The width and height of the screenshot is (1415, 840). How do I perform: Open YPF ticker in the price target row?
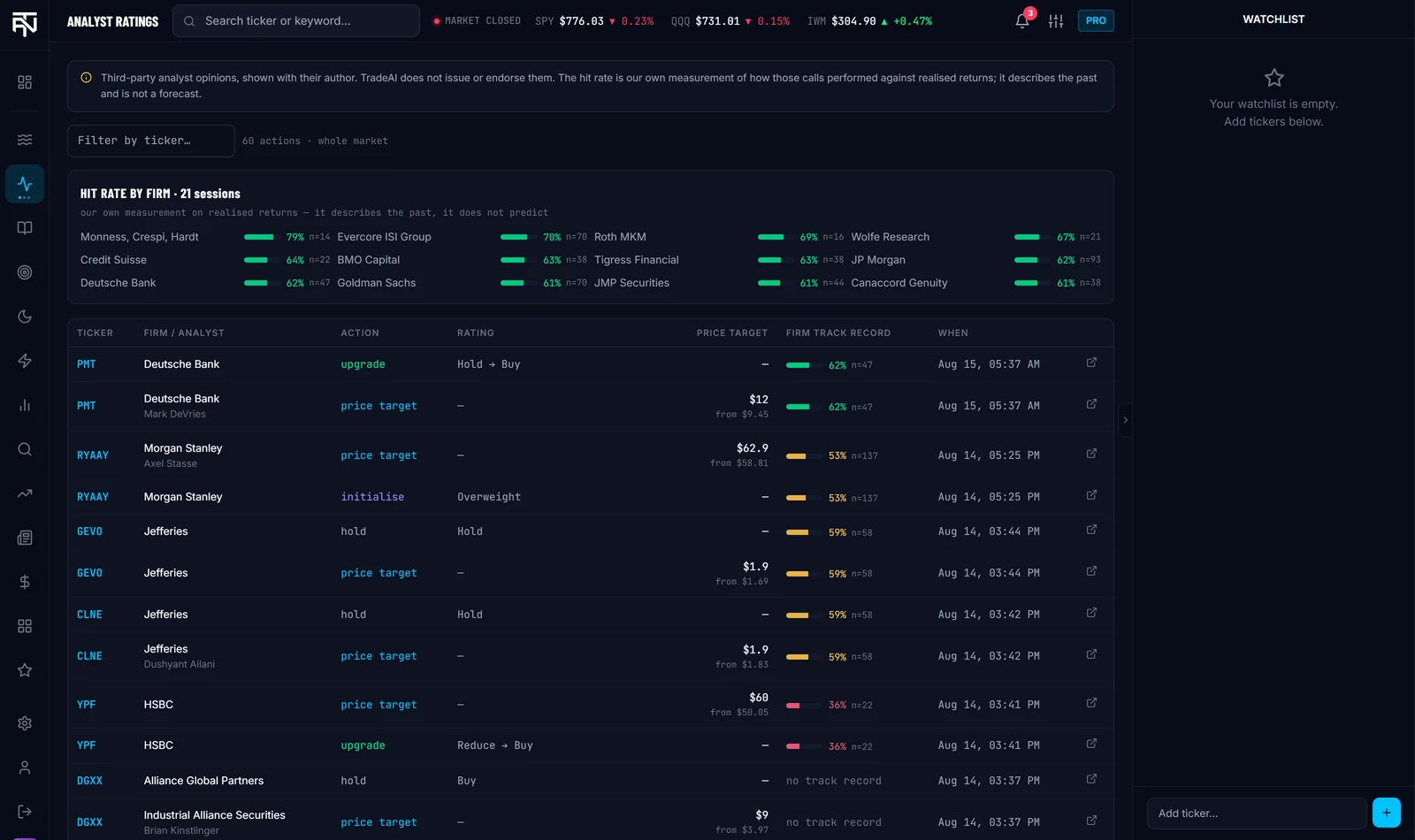pyautogui.click(x=87, y=705)
